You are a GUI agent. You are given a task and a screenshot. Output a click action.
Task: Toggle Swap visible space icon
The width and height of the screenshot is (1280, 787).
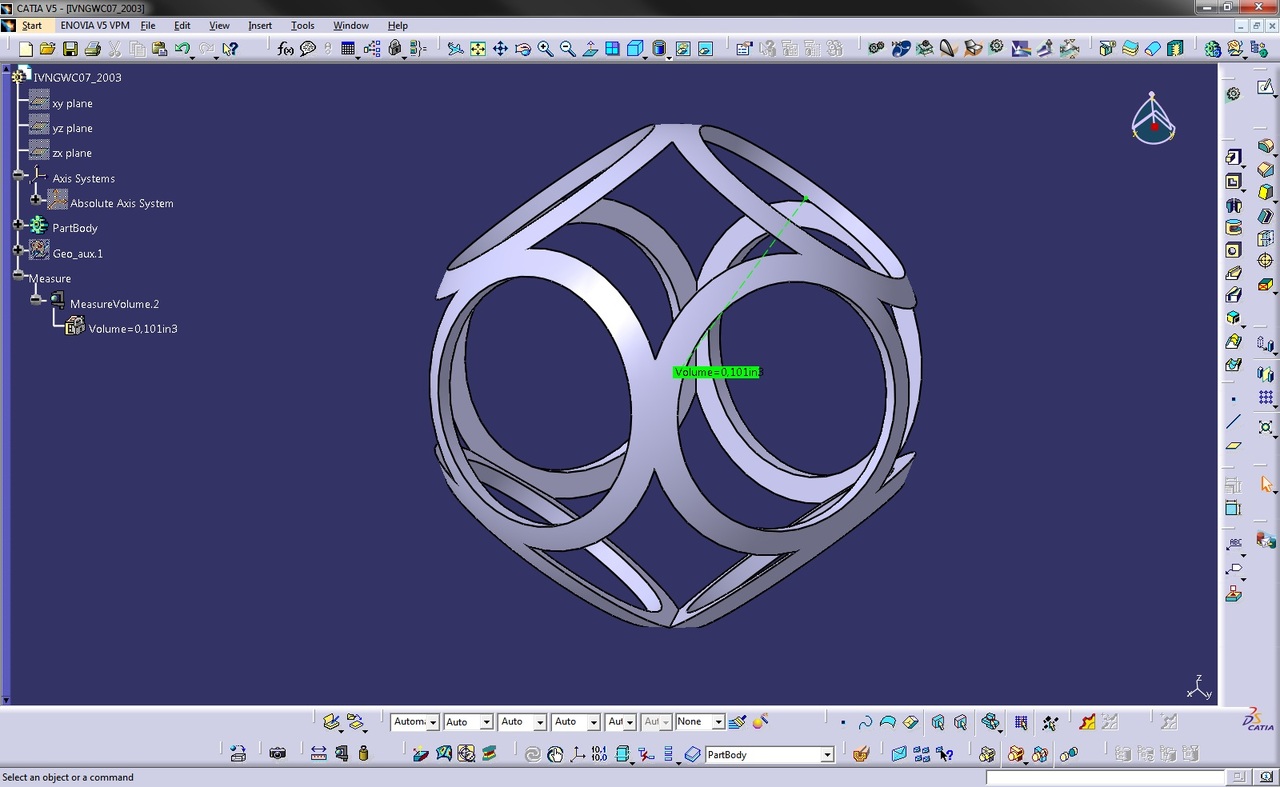(x=705, y=48)
